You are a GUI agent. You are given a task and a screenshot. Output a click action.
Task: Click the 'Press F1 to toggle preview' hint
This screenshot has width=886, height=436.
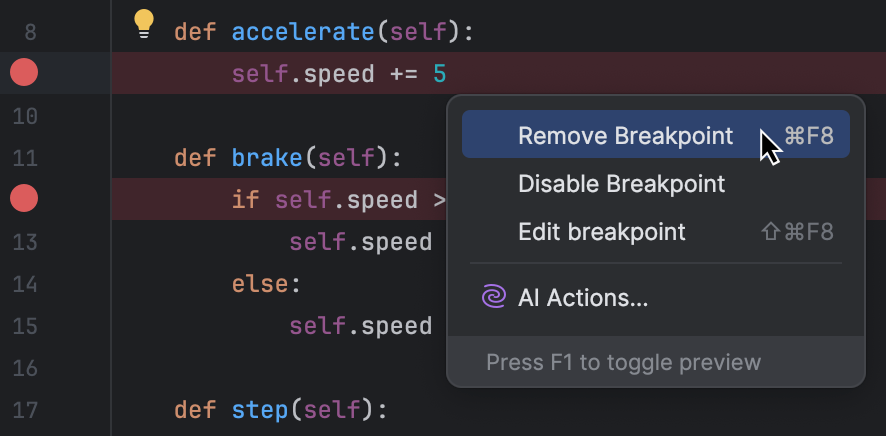pos(623,362)
